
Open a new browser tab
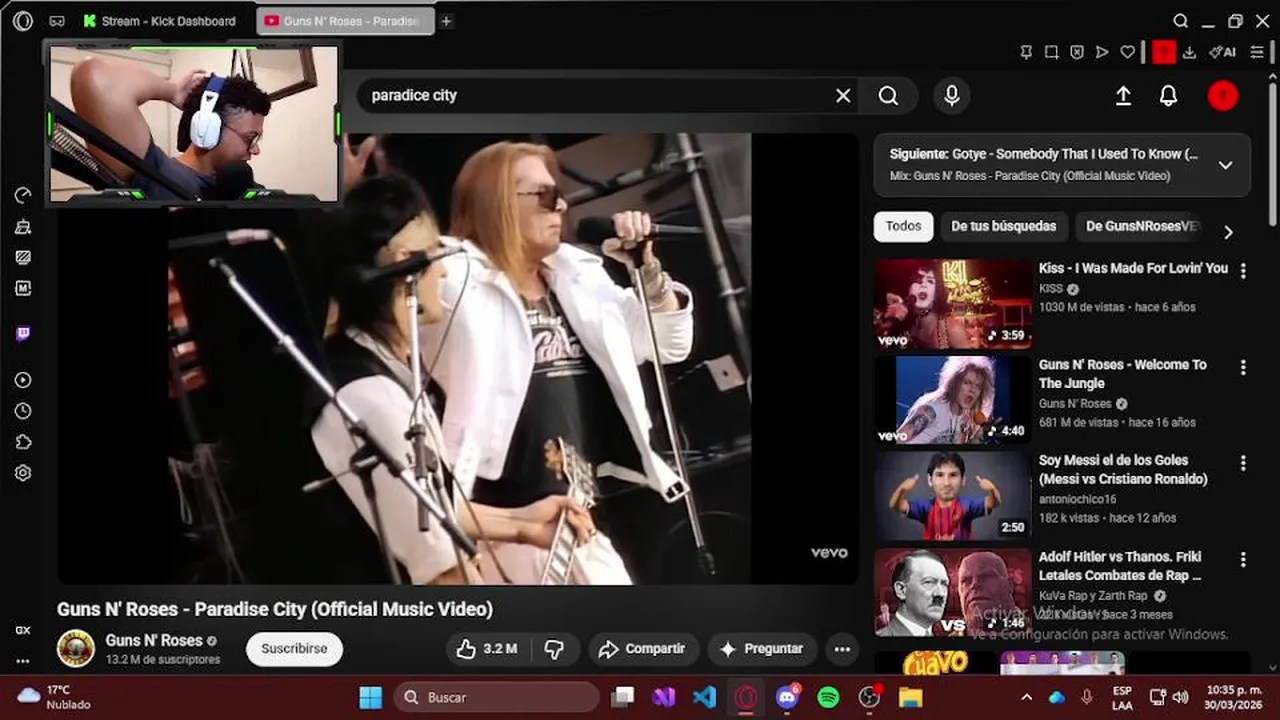pos(446,21)
